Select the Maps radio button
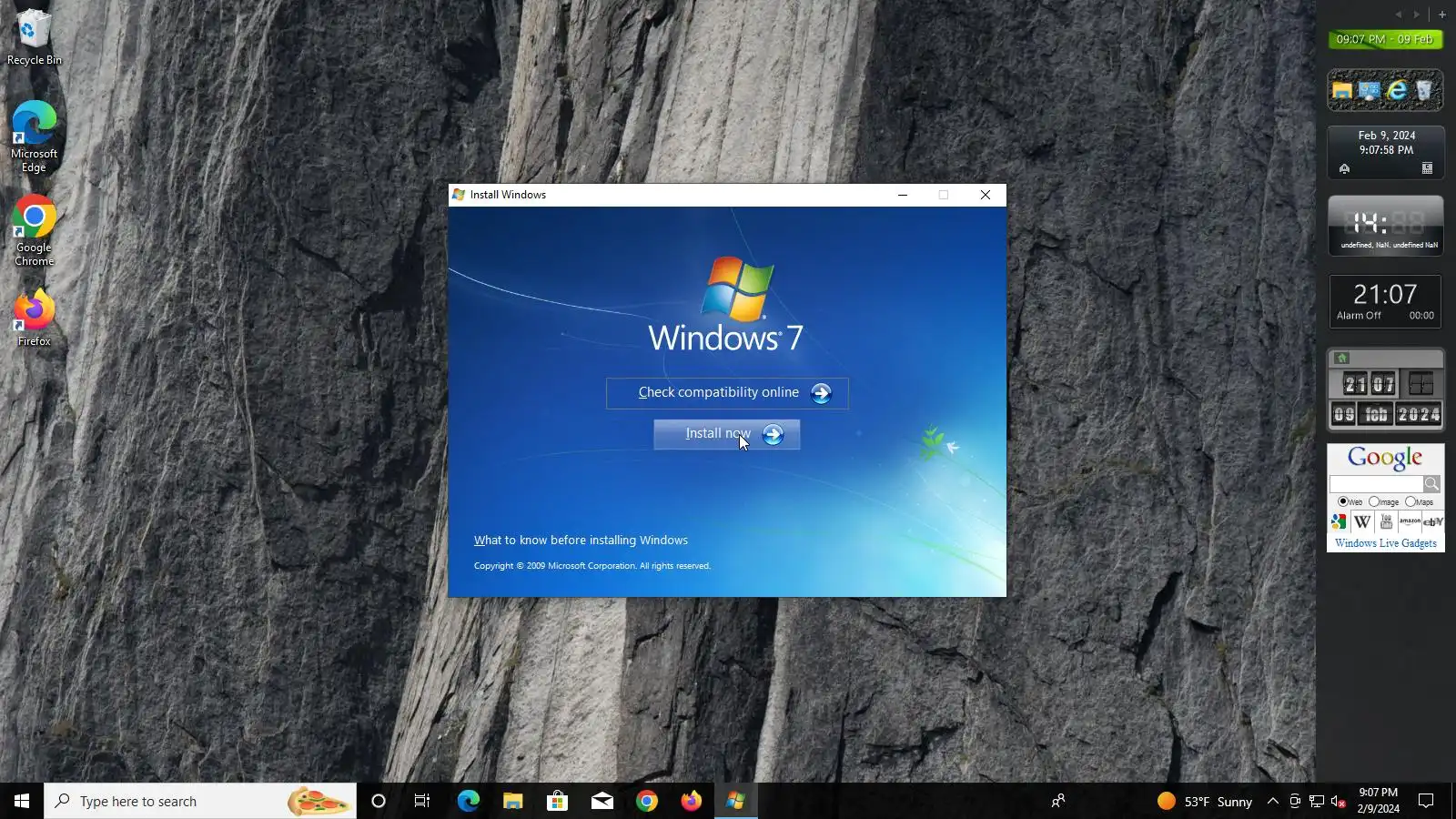 pyautogui.click(x=1410, y=501)
